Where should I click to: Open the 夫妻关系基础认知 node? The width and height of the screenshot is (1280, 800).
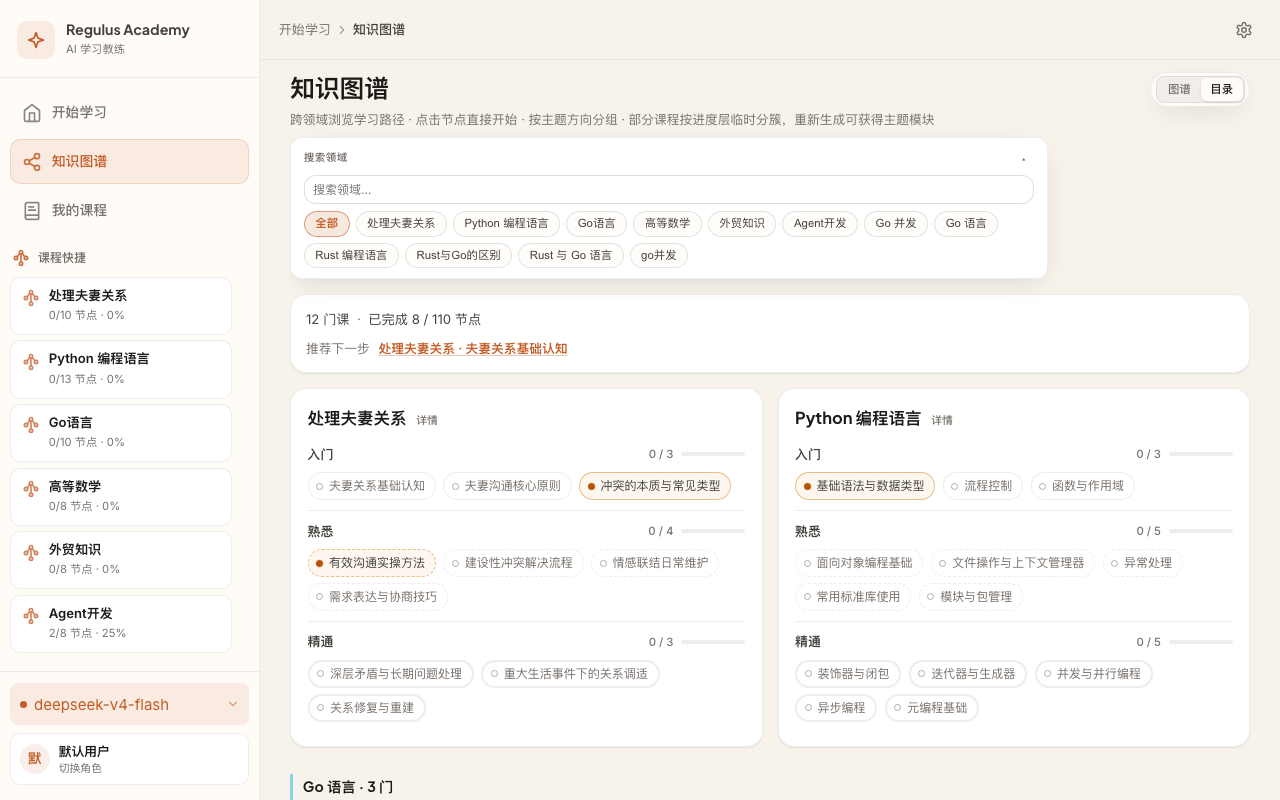372,486
